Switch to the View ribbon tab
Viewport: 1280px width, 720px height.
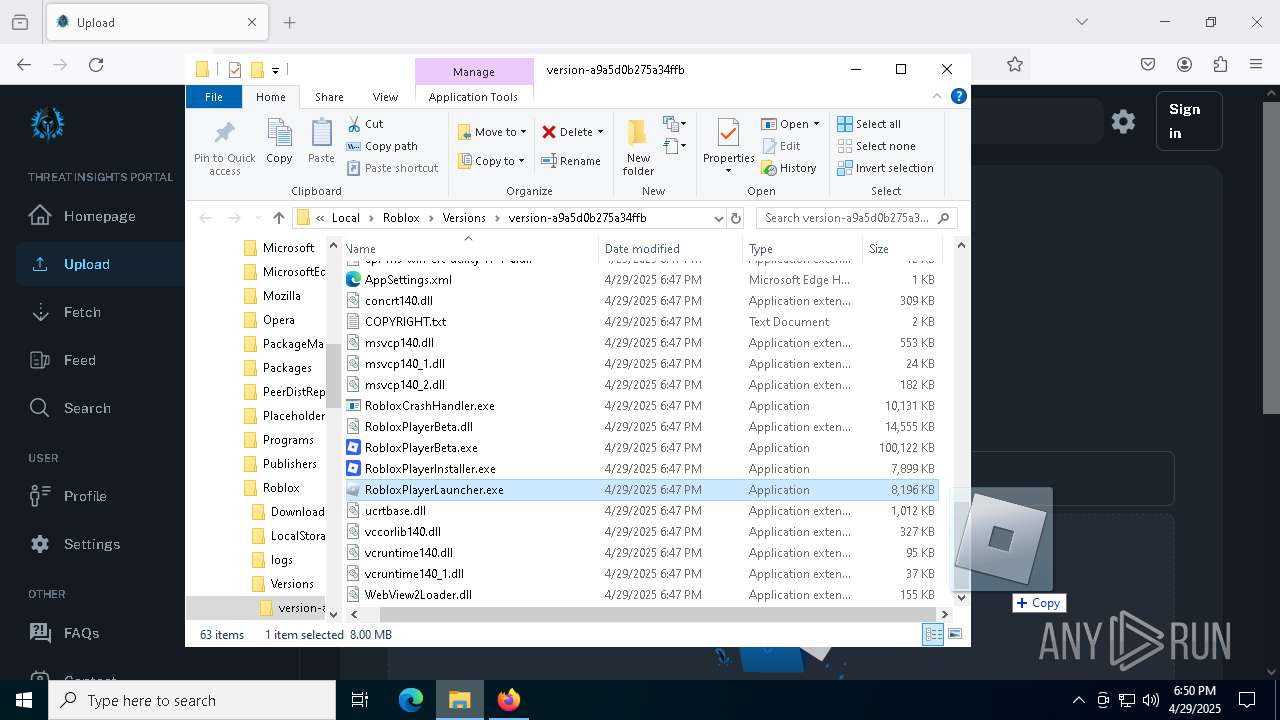click(385, 97)
